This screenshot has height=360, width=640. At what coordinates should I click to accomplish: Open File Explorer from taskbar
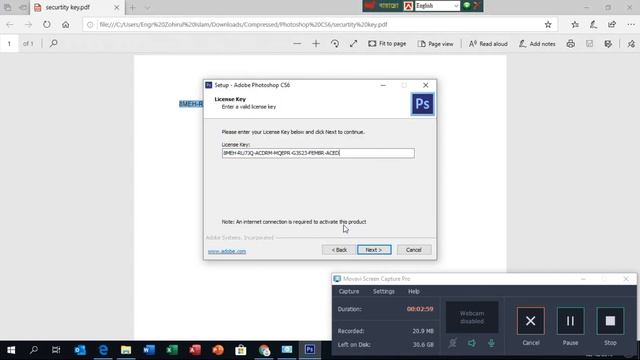(126, 350)
